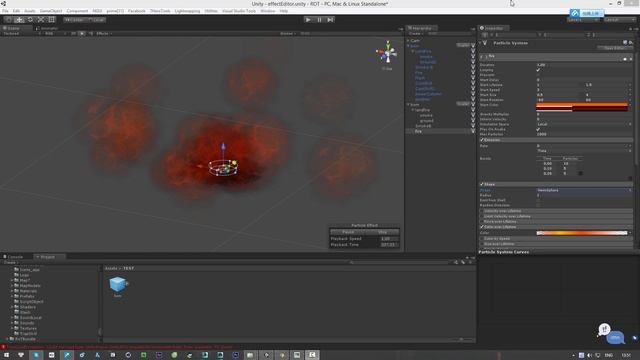Toggle the Prewarm checkbox

538,75
